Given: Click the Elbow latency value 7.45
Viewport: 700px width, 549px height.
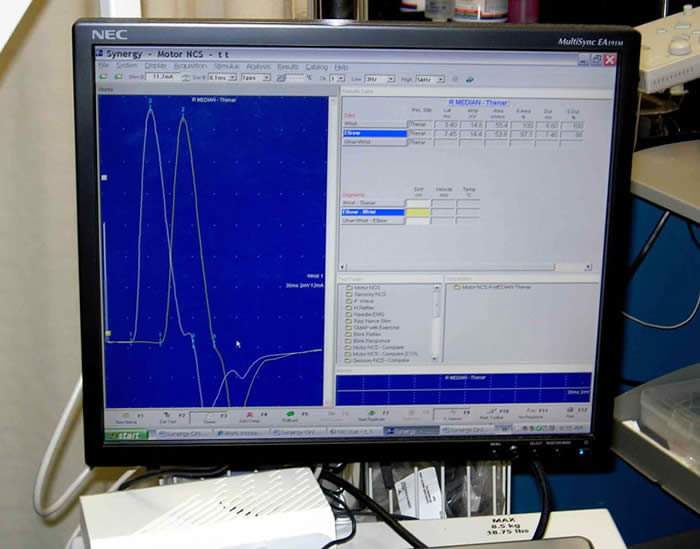Looking at the screenshot, I should tap(447, 133).
